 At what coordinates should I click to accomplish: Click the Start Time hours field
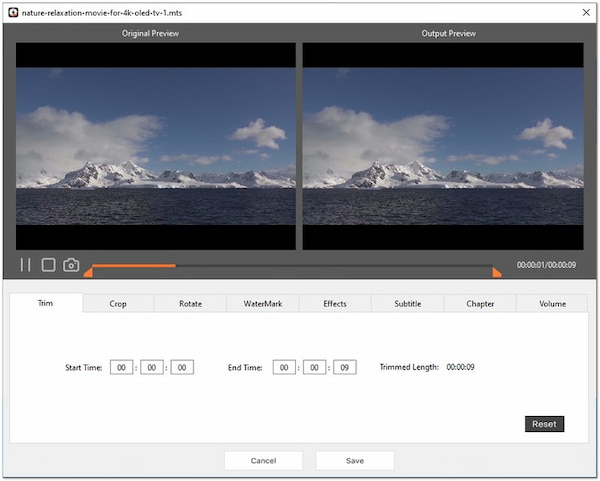[x=121, y=367]
